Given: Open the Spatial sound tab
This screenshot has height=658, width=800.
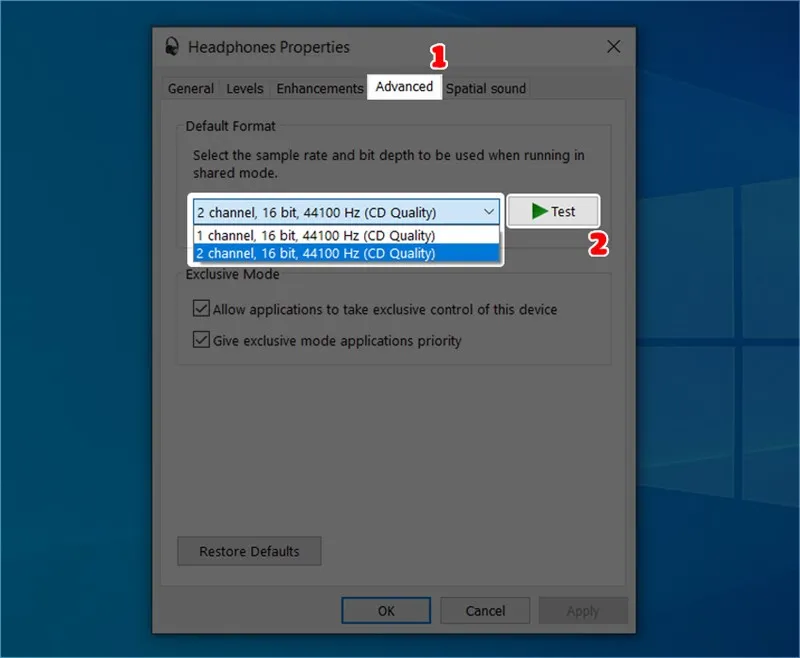Looking at the screenshot, I should 486,88.
